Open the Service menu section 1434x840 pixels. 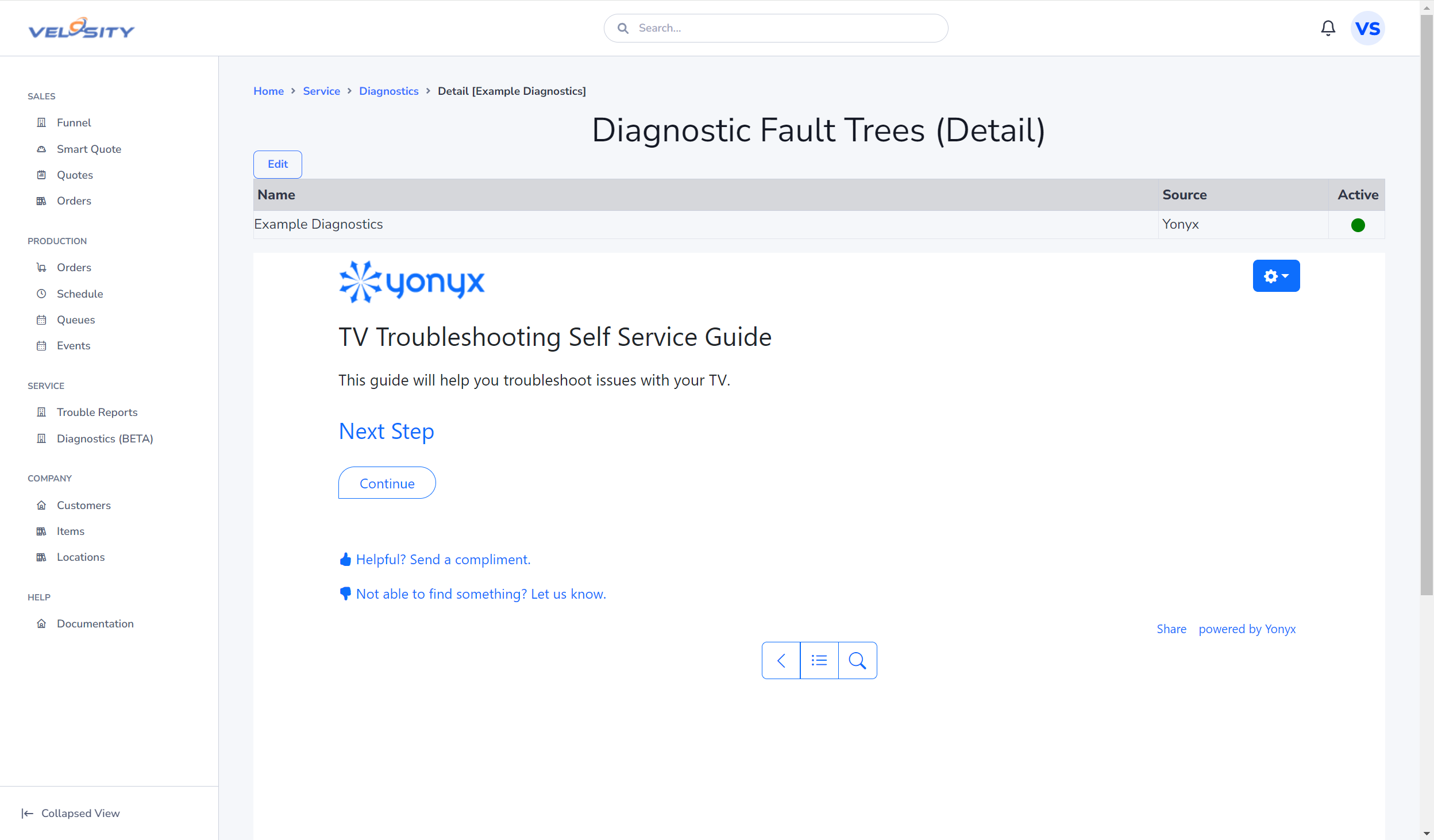click(x=46, y=385)
